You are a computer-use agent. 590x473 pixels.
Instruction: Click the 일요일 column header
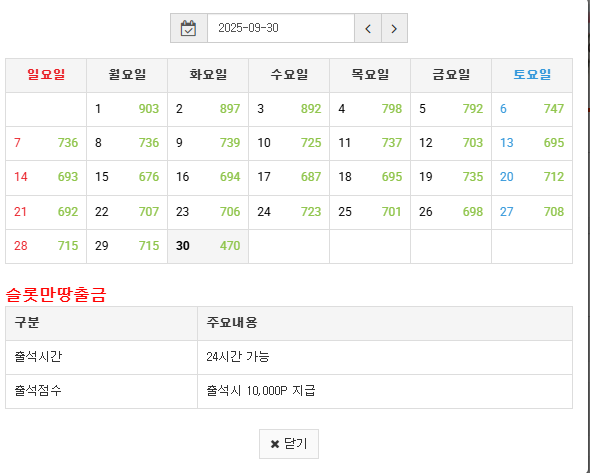[46, 75]
